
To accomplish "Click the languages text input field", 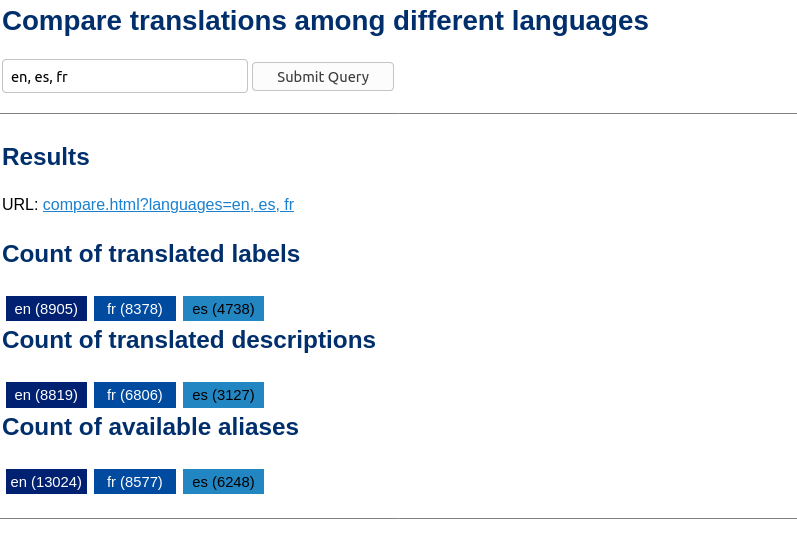I will [x=125, y=76].
